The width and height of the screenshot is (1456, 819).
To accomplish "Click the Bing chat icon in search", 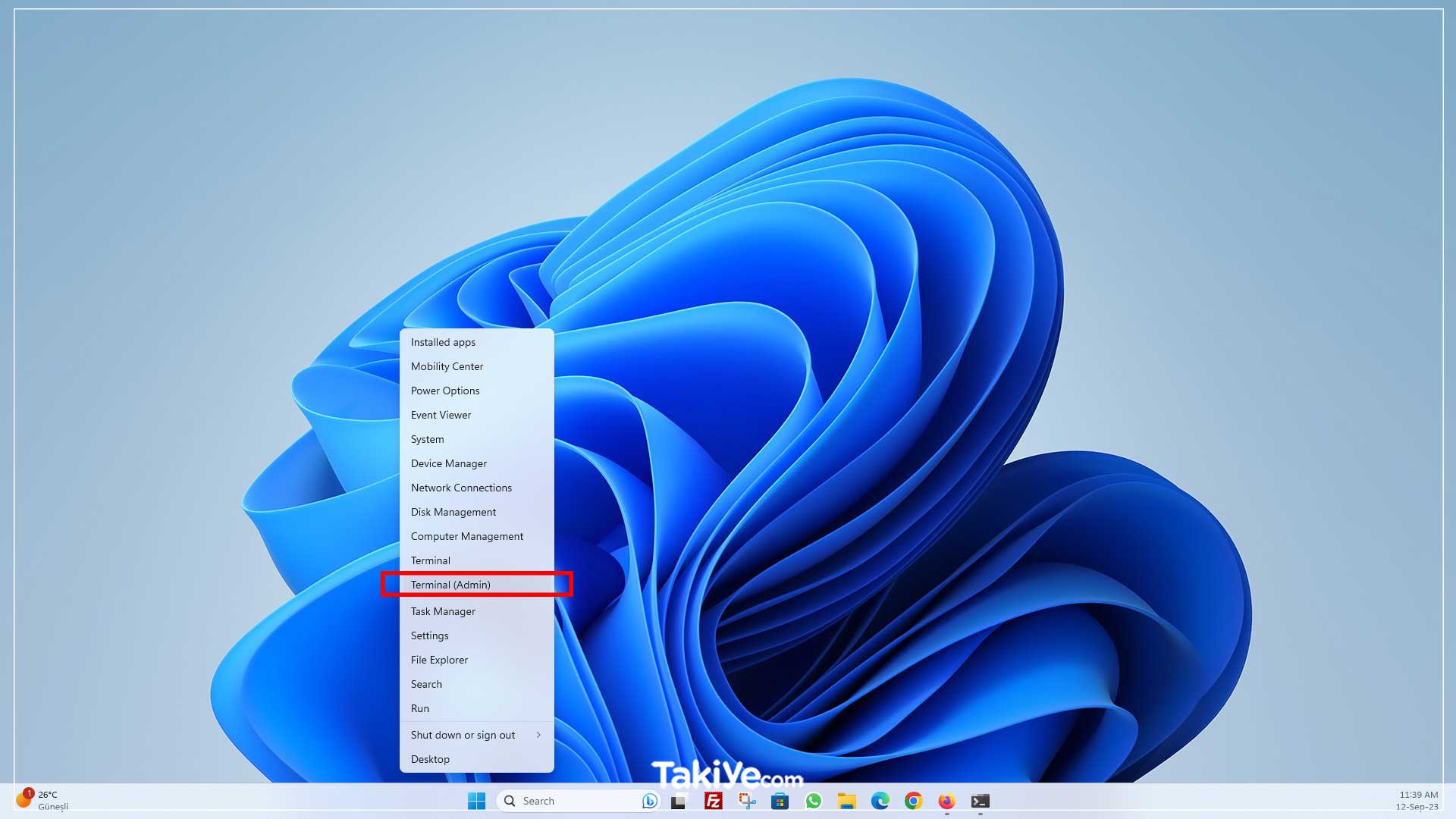I will pos(649,801).
